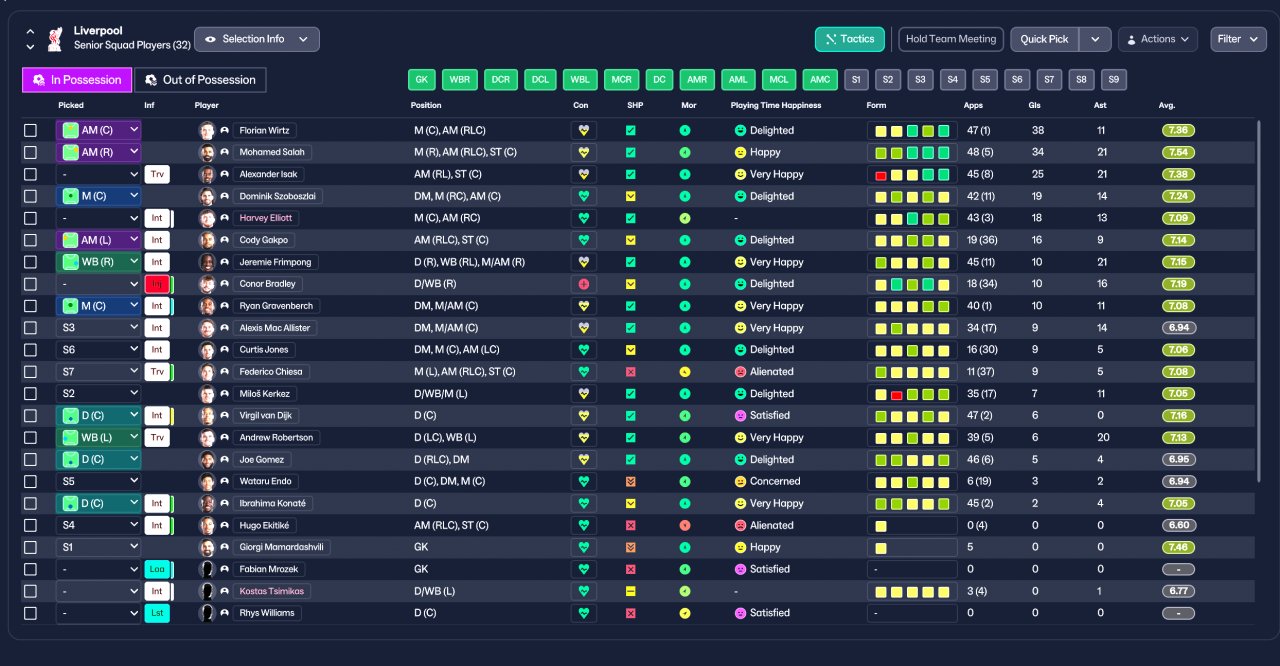Click Miloš Kerkez's form bar
This screenshot has width=1280, height=666.
[x=912, y=393]
